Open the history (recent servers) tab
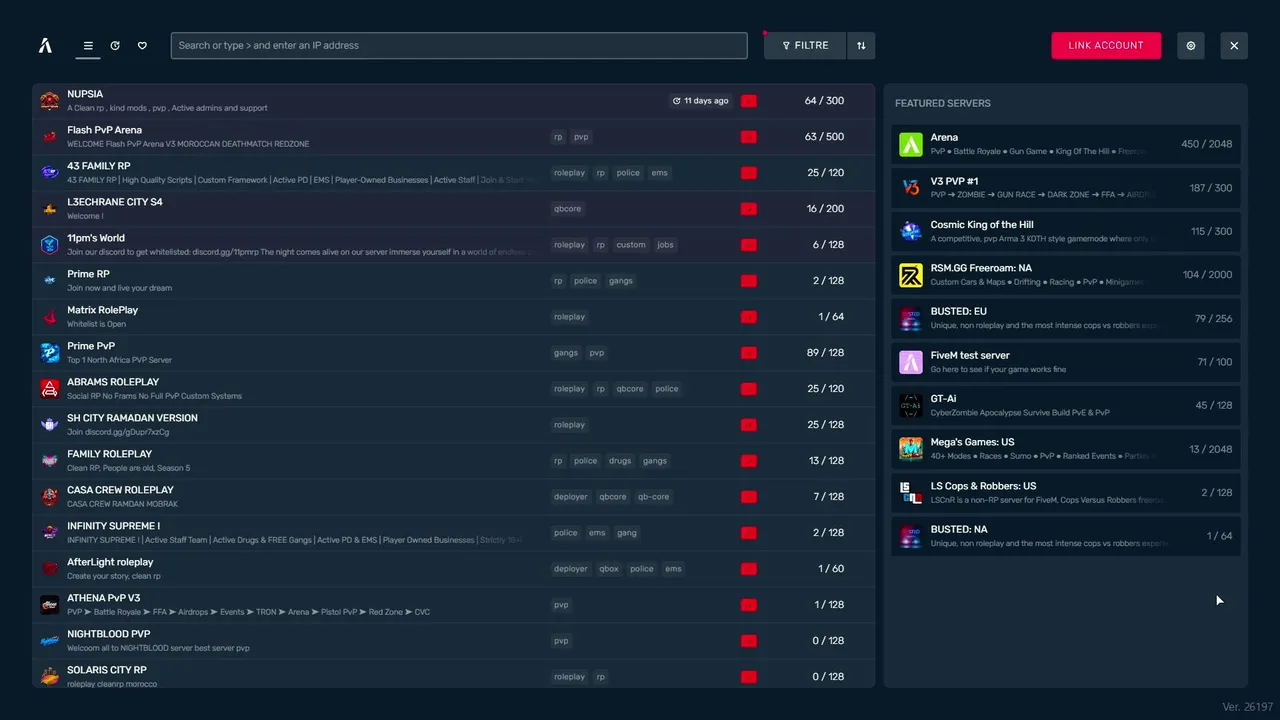This screenshot has width=1280, height=720. click(x=115, y=45)
